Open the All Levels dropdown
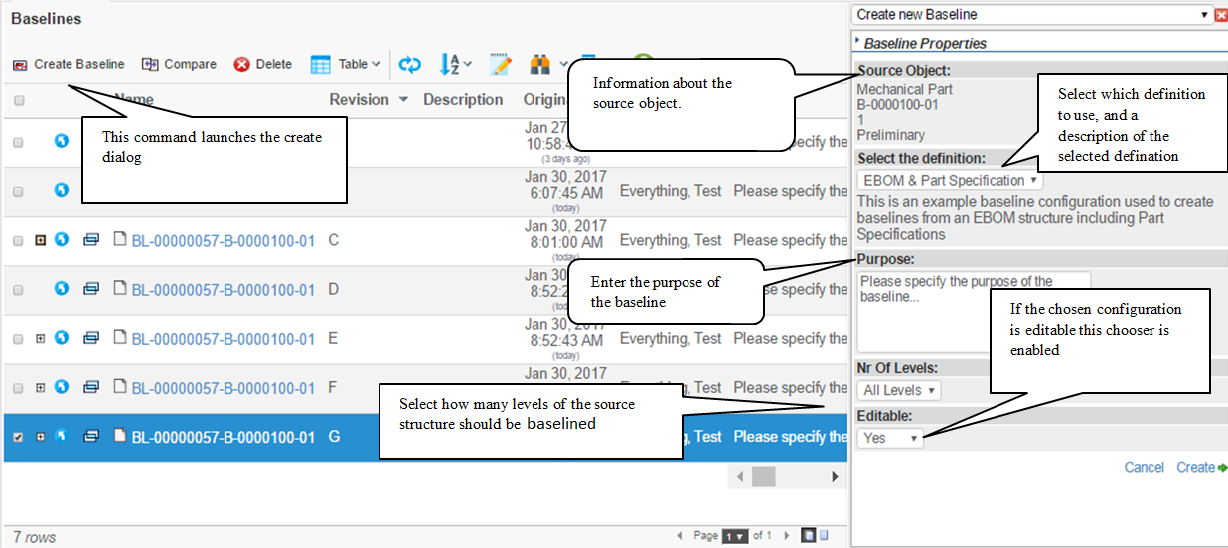The image size is (1228, 548). 899,390
